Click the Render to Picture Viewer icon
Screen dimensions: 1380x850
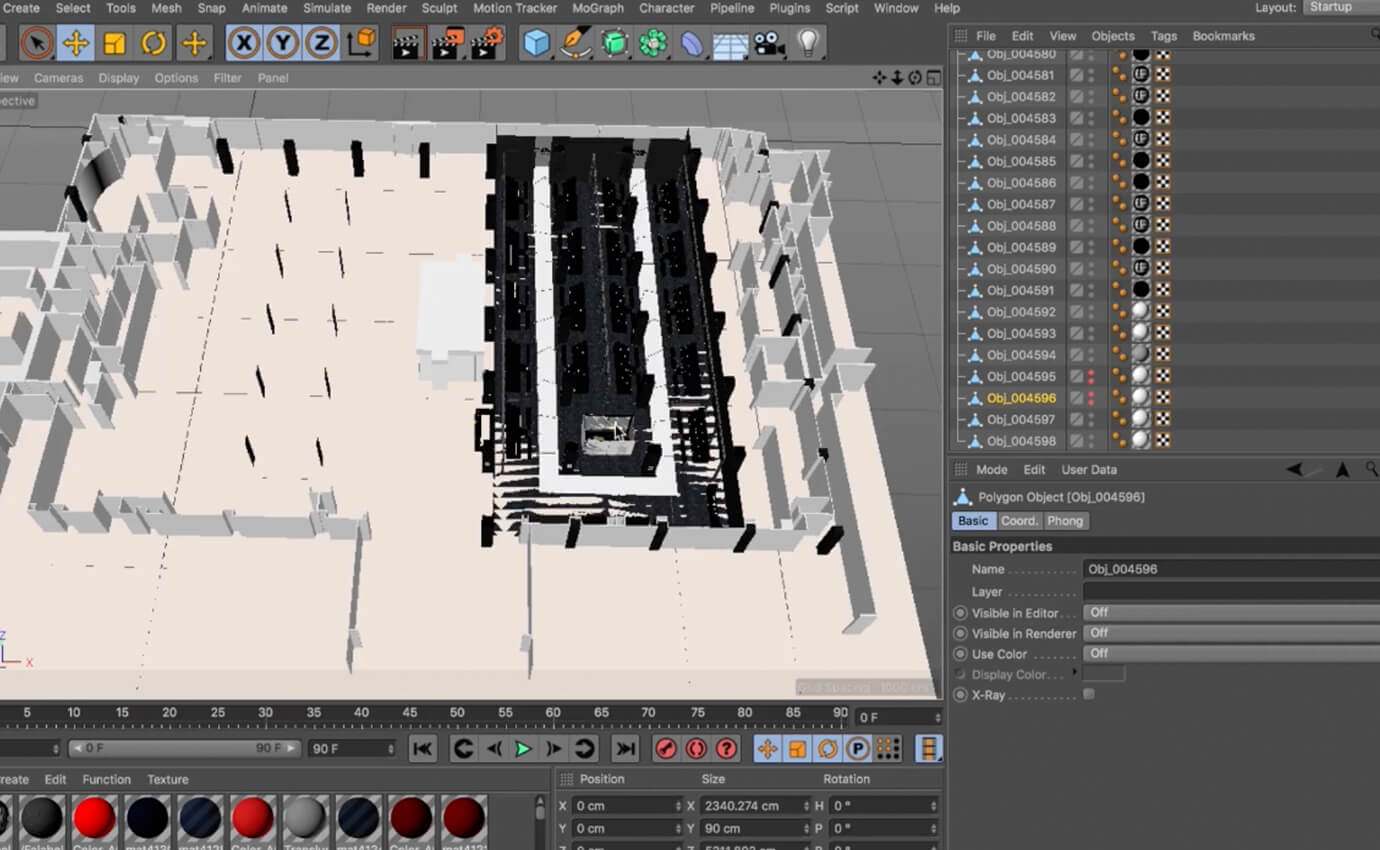coord(447,43)
